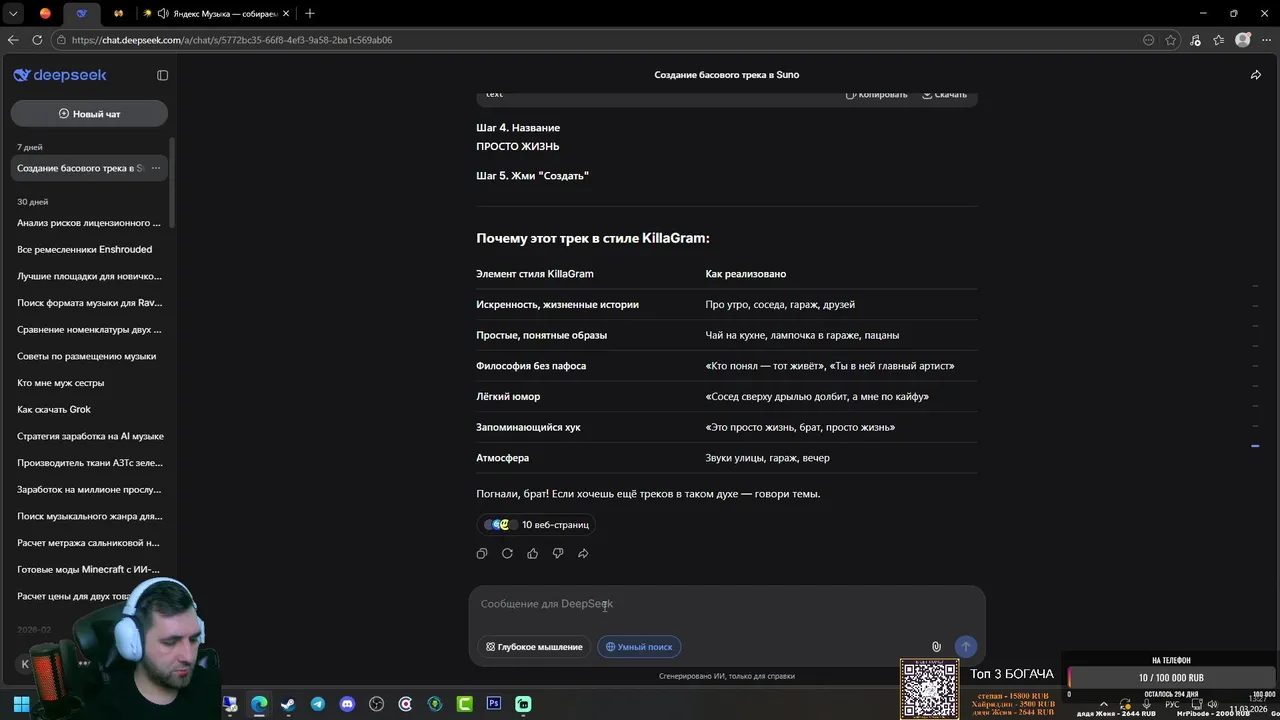Screen dimensions: 1280x720
Task: Open options menu for Создание басового трека chat
Action: [155, 168]
